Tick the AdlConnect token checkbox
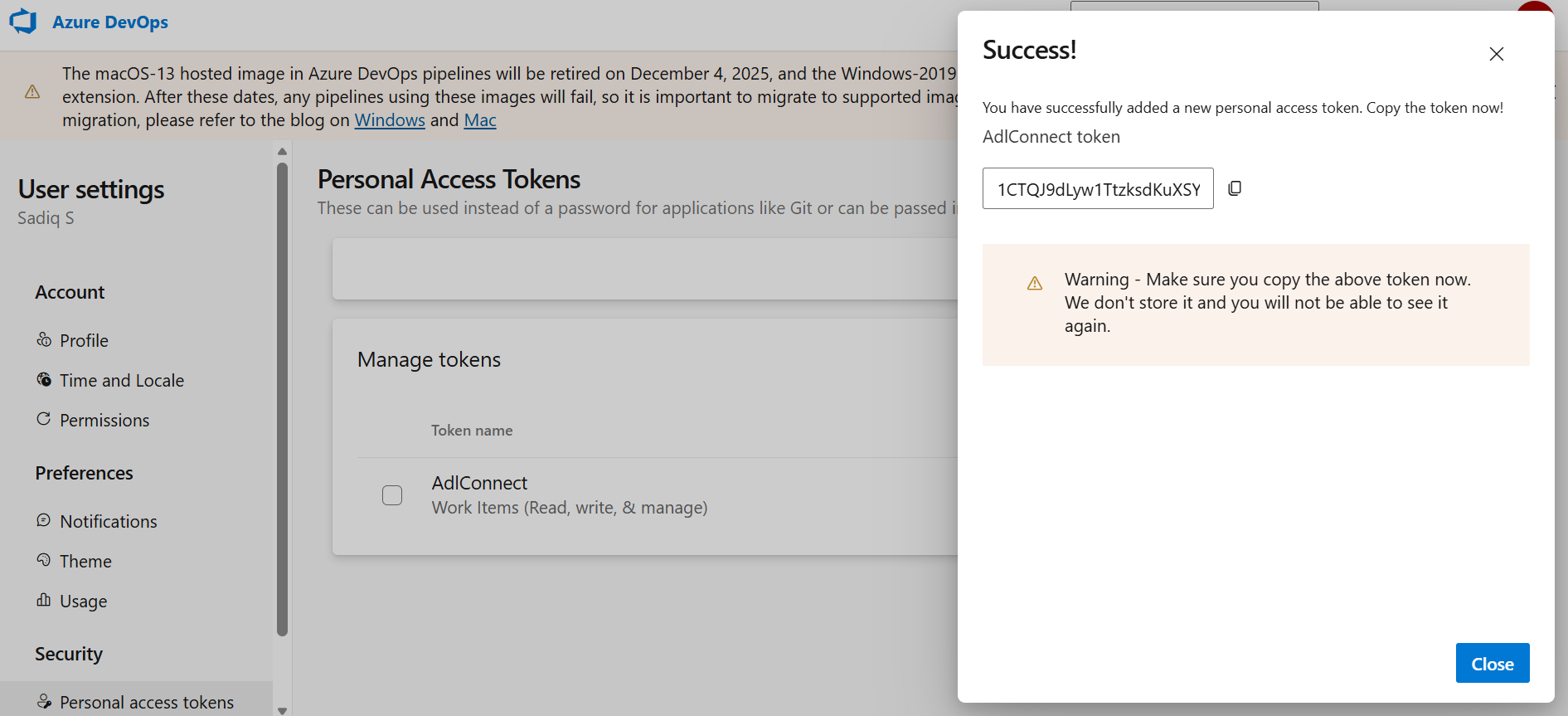Image resolution: width=1568 pixels, height=716 pixels. click(392, 495)
